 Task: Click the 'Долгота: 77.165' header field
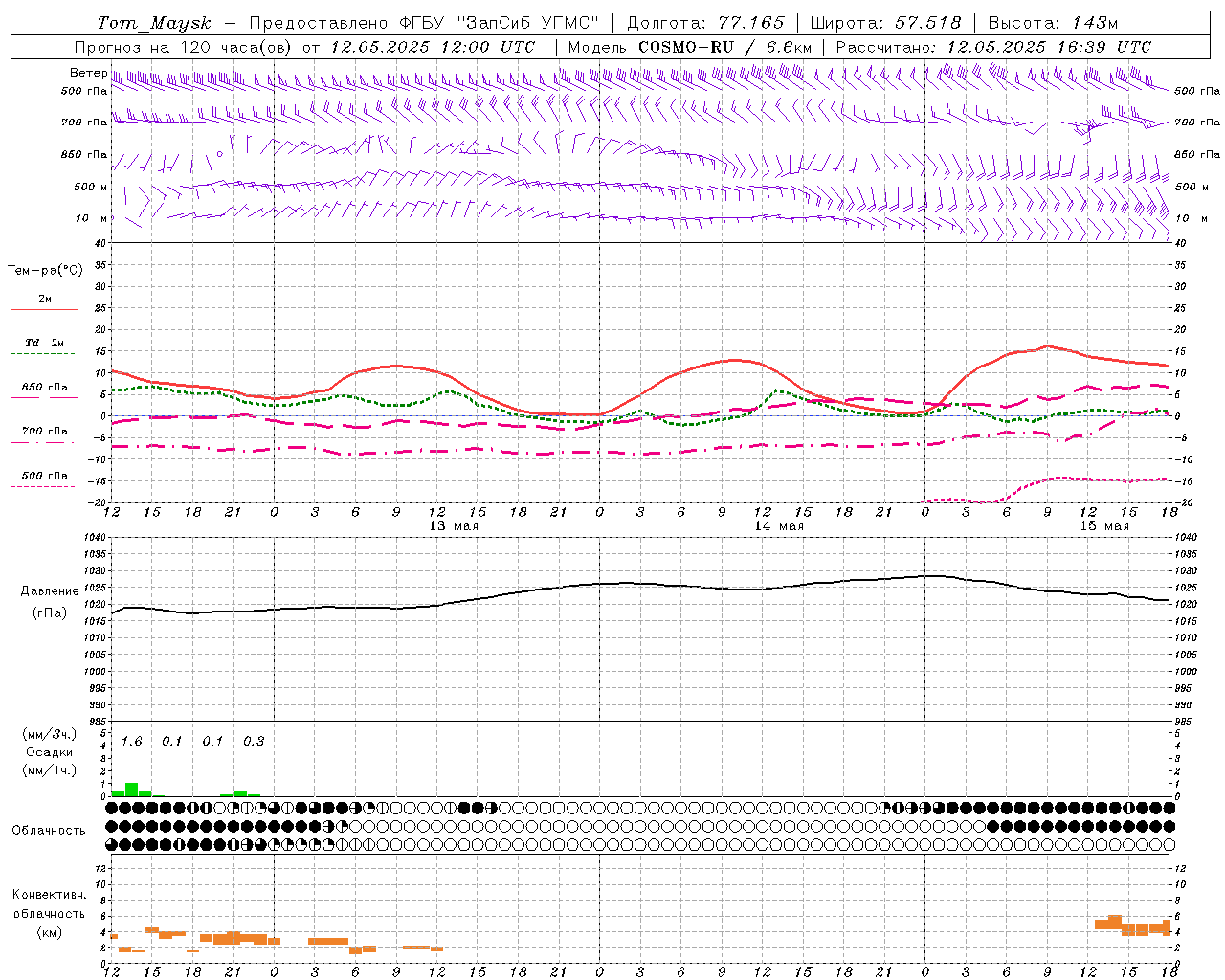(705, 23)
